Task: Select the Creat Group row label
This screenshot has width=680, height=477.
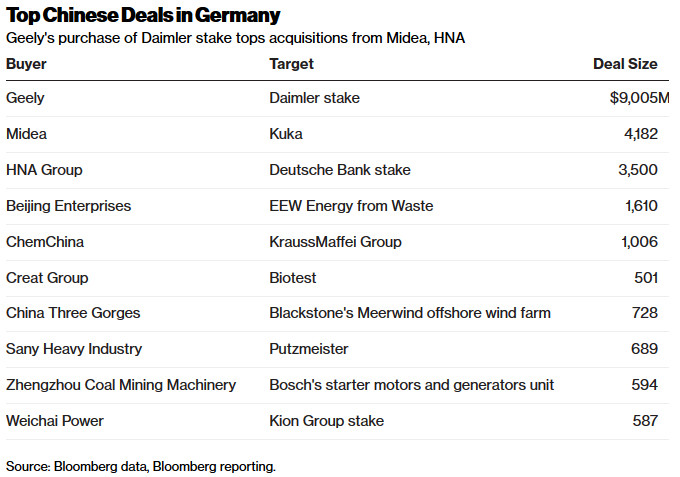Action: pos(47,278)
